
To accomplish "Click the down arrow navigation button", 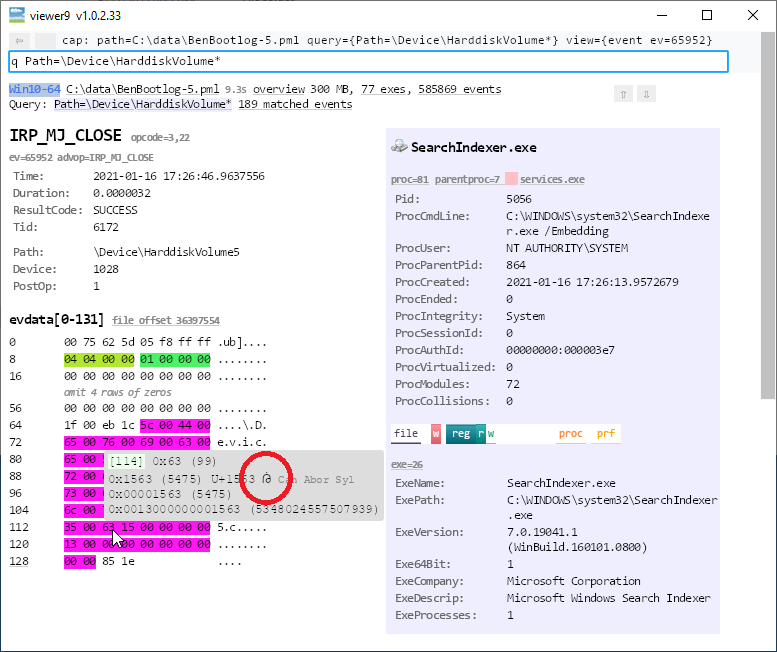I will pyautogui.click(x=646, y=94).
